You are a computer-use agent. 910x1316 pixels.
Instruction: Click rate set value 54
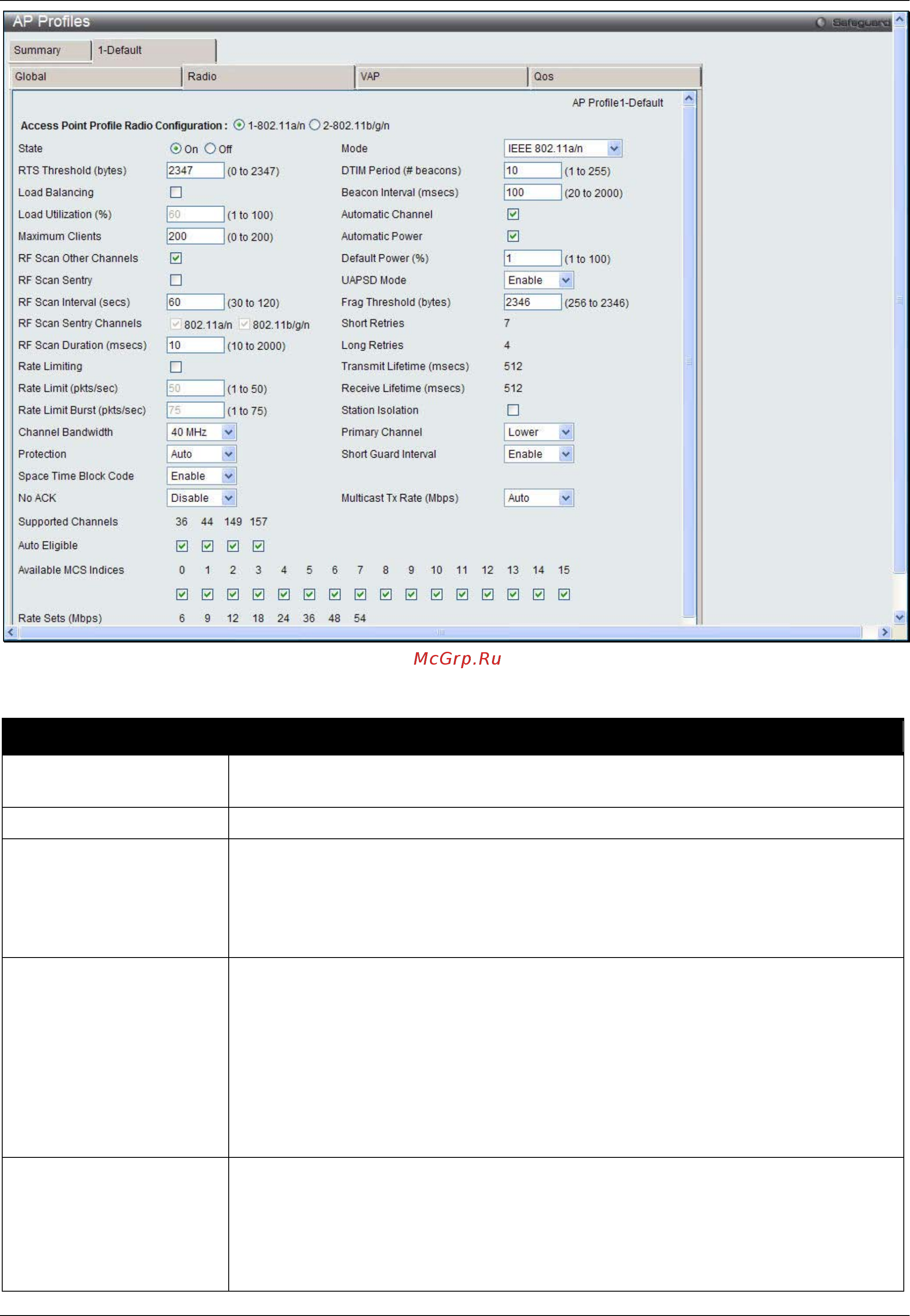(x=360, y=618)
